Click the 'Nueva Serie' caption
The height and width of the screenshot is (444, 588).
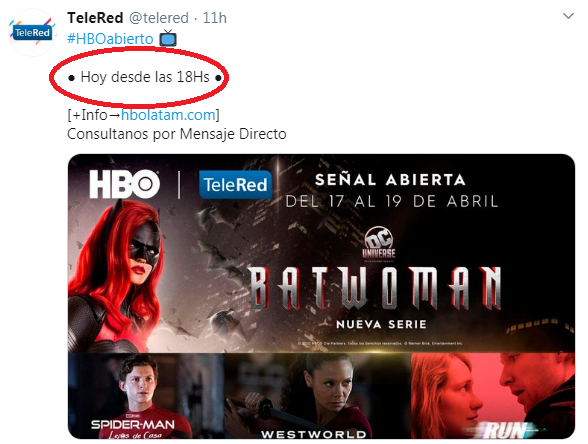coord(381,324)
